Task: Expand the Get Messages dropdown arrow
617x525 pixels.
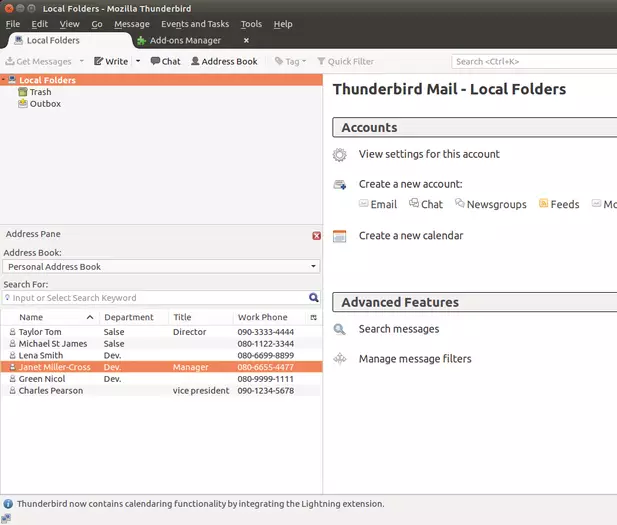Action: (x=82, y=61)
